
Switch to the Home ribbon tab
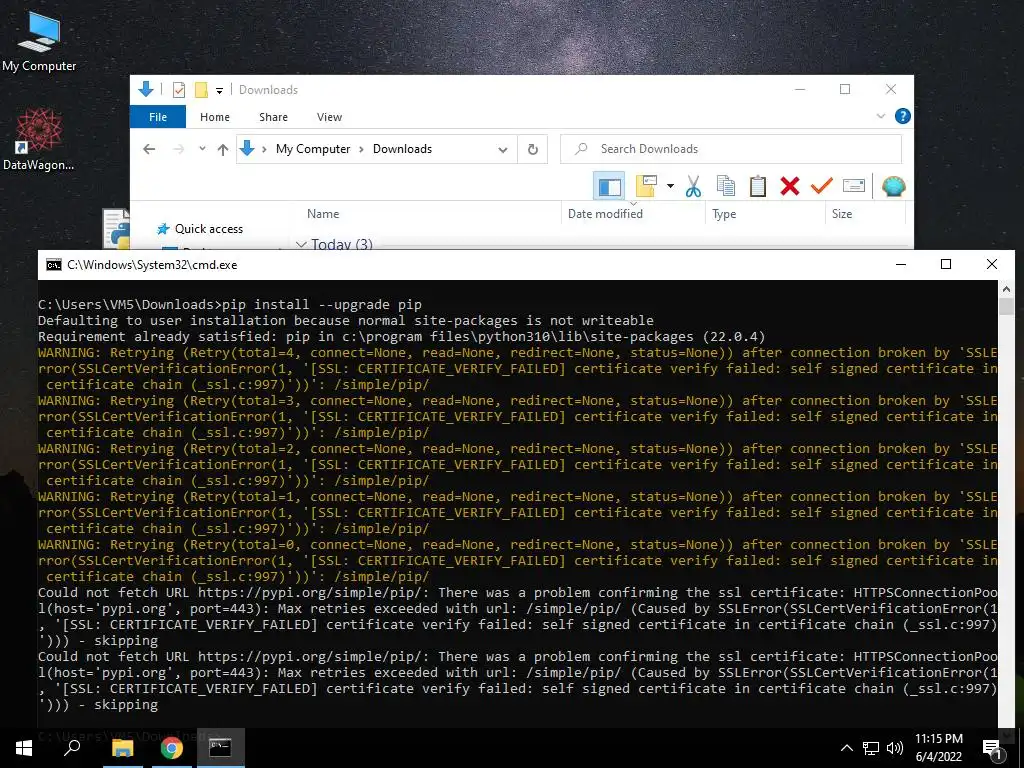click(x=215, y=117)
